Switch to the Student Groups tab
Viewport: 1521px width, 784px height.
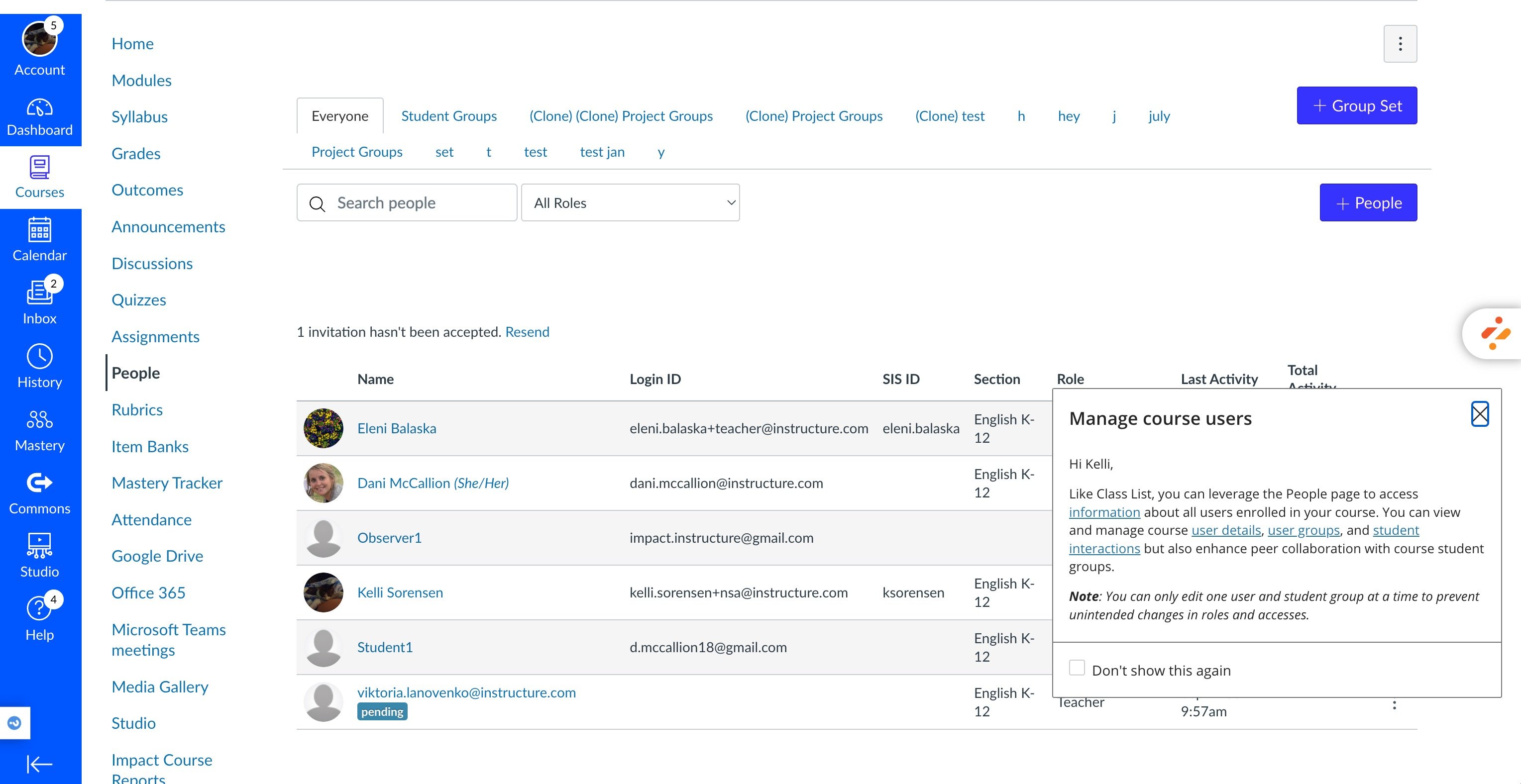pyautogui.click(x=449, y=116)
